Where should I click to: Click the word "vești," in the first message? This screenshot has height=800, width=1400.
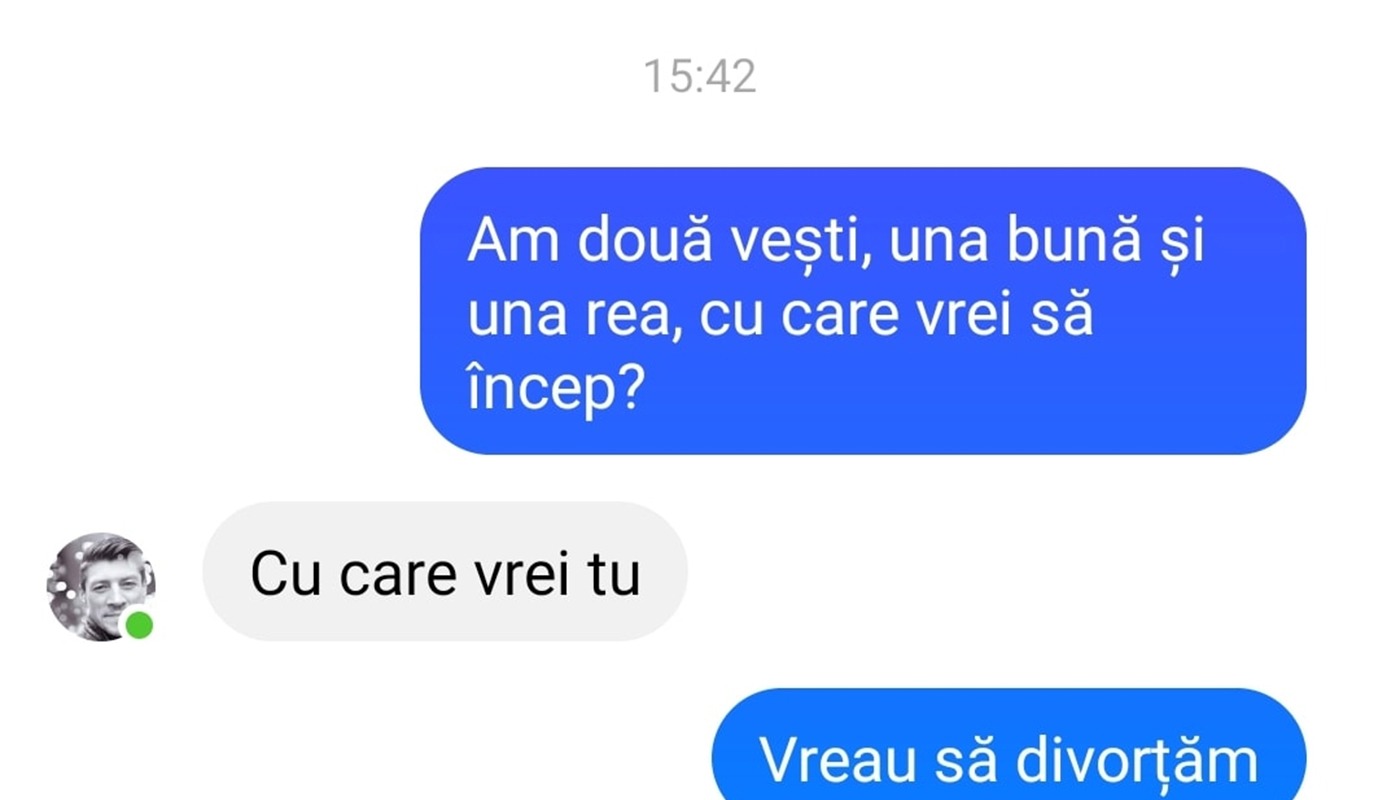coord(797,243)
